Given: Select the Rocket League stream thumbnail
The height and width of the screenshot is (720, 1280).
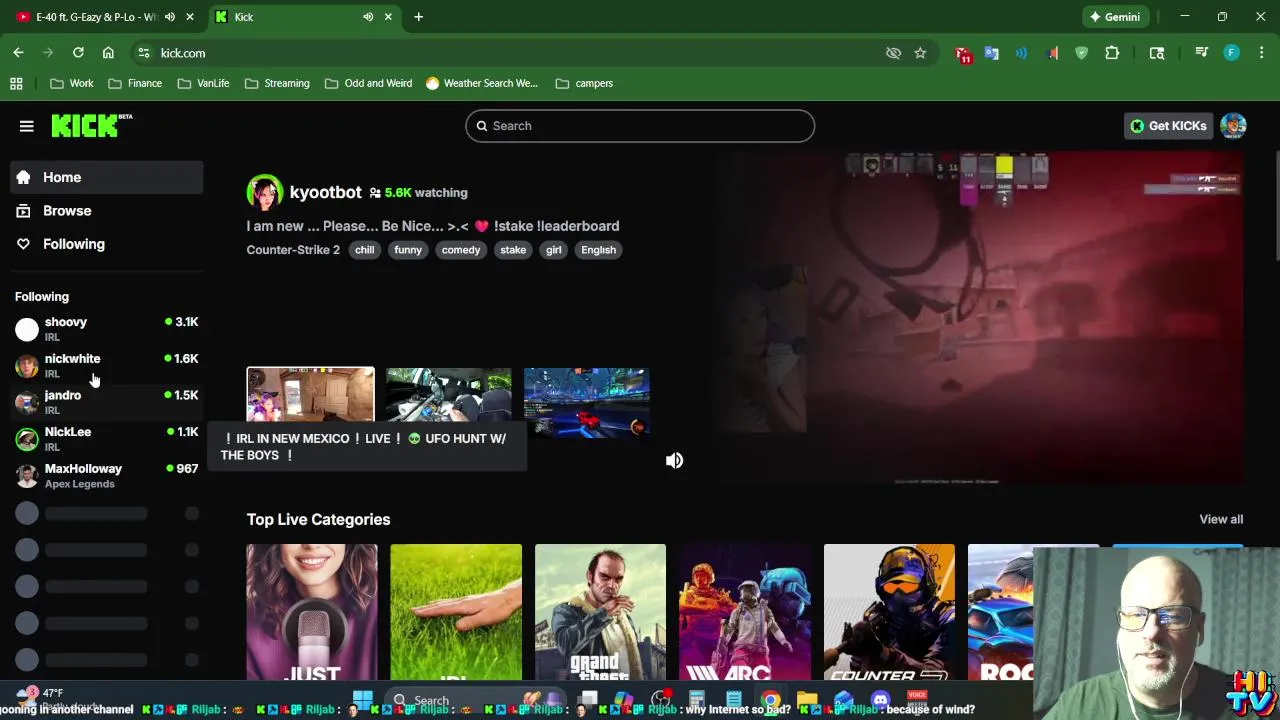Looking at the screenshot, I should 587,402.
